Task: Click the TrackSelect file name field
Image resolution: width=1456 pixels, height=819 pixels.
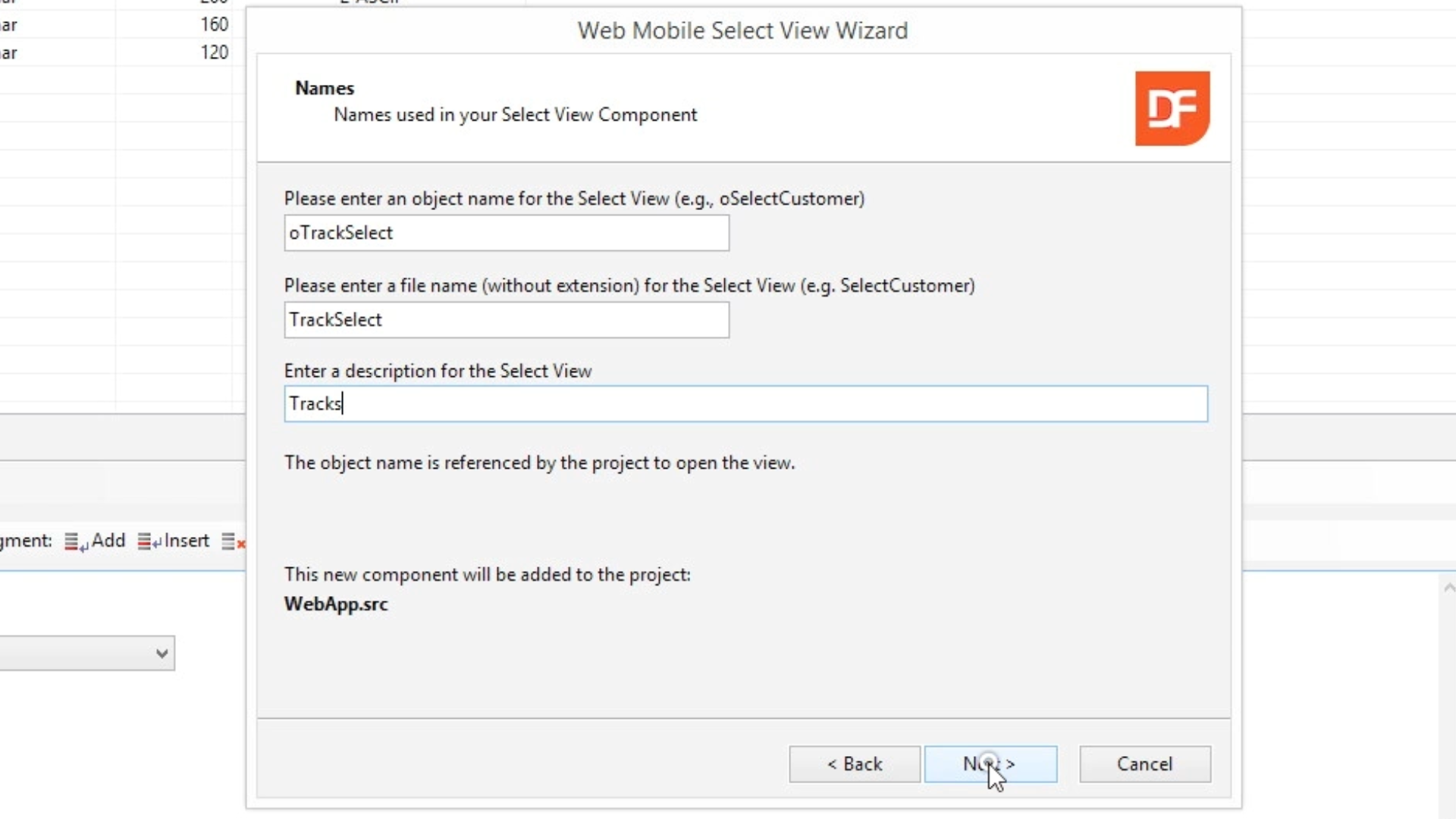Action: click(506, 320)
